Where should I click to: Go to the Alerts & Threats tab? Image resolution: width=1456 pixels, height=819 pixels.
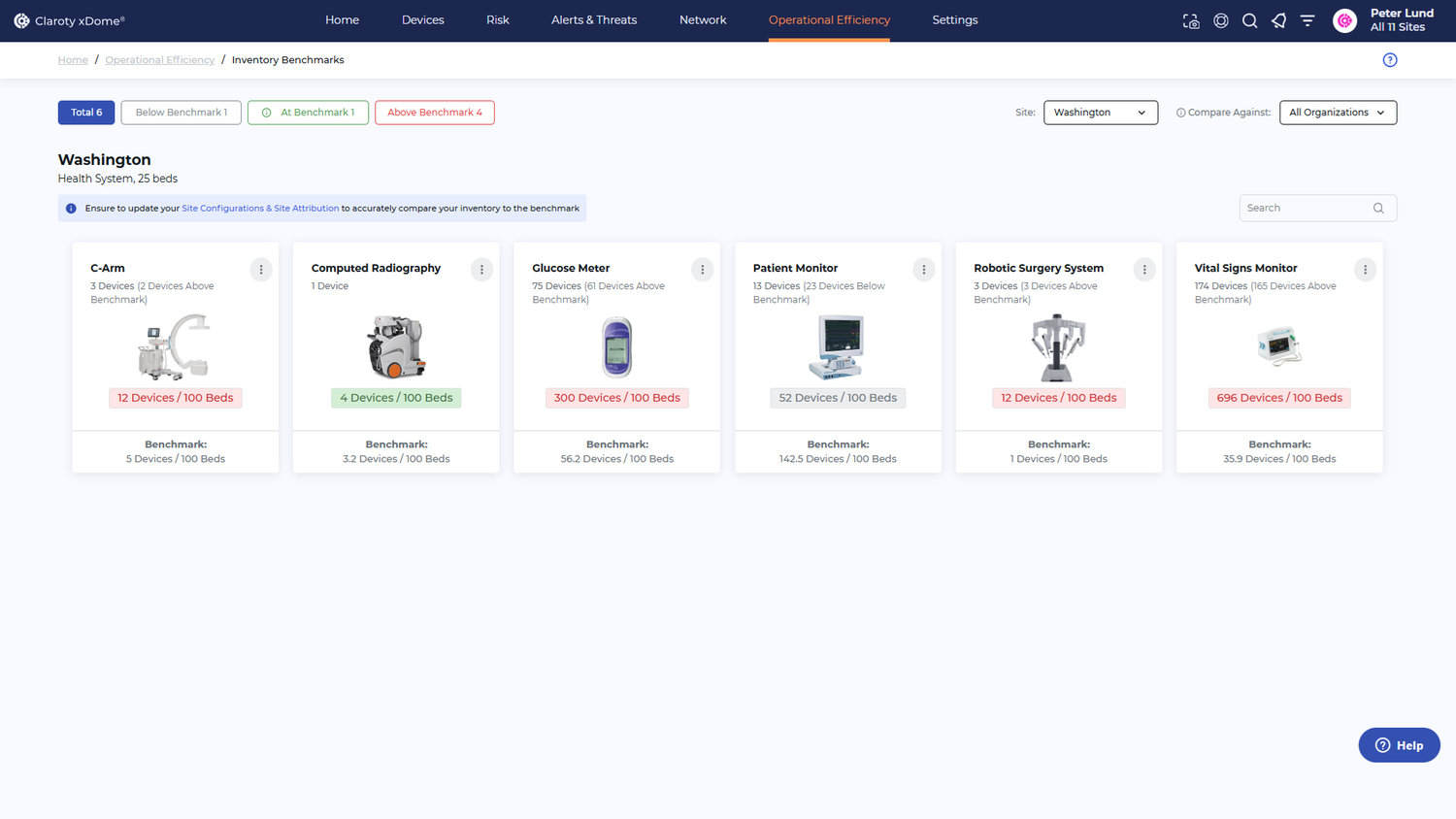pos(594,20)
